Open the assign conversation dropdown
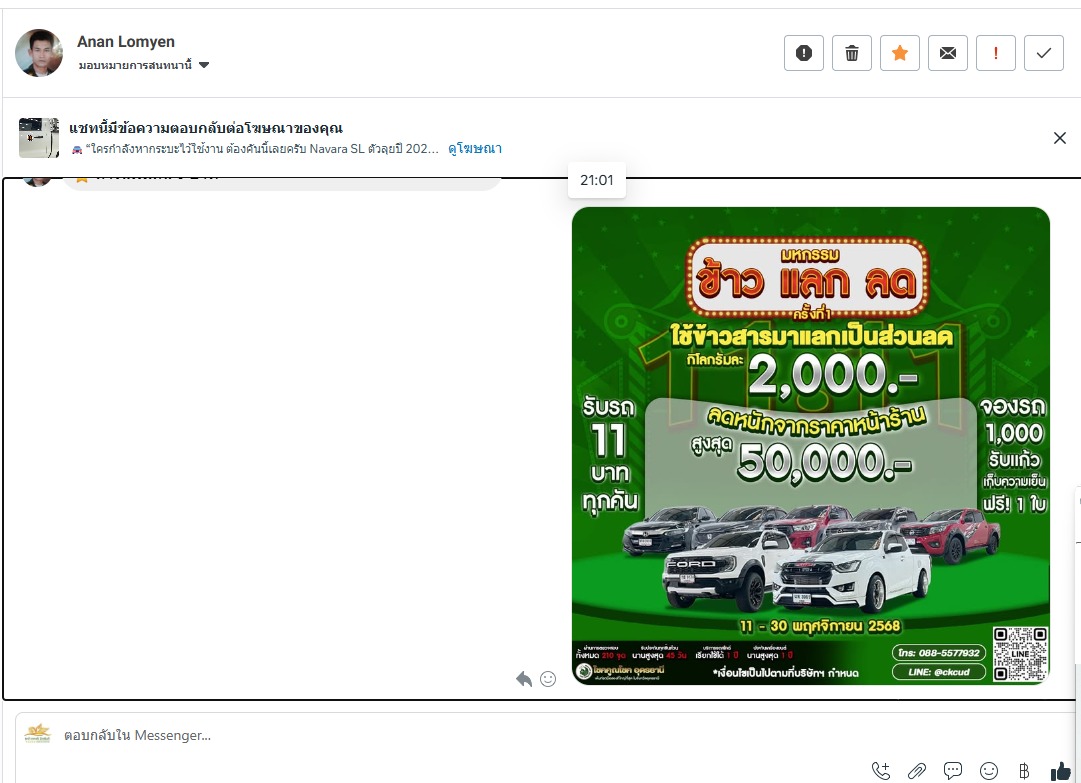 coord(143,65)
